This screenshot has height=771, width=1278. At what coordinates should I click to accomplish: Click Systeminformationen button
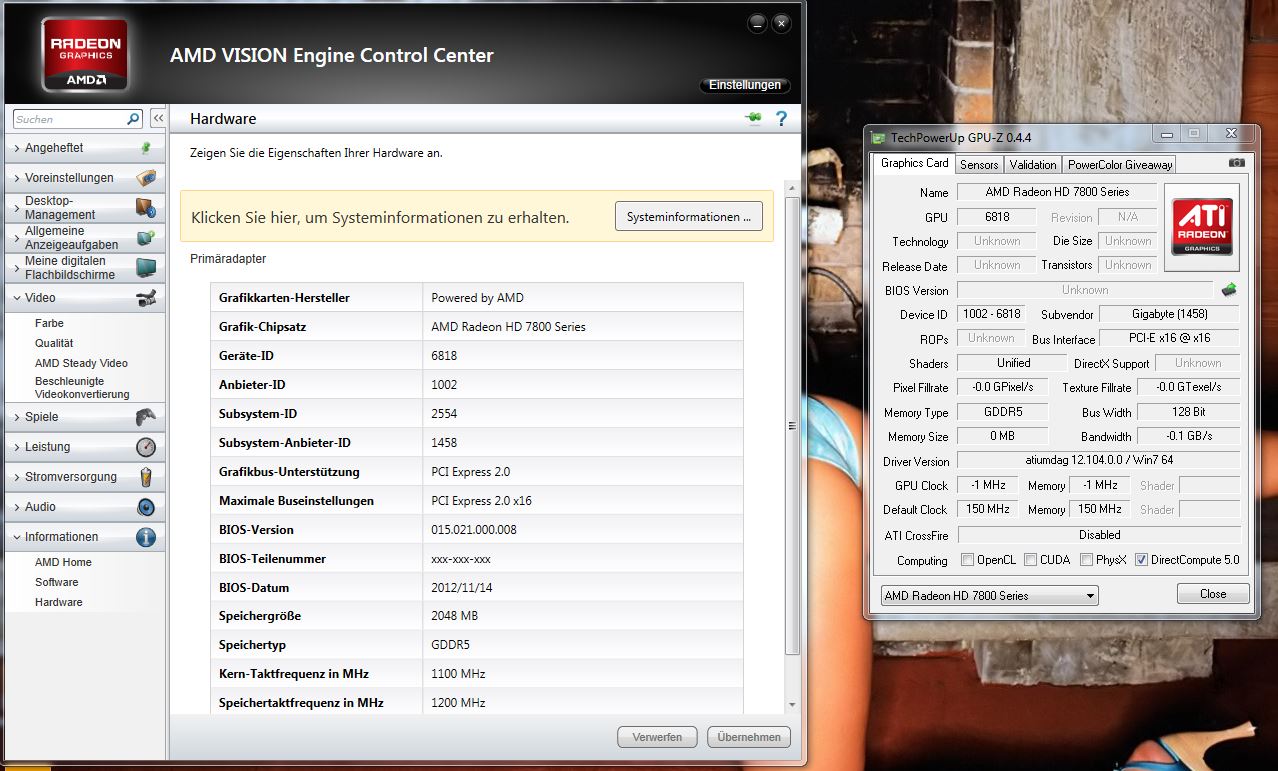point(688,216)
